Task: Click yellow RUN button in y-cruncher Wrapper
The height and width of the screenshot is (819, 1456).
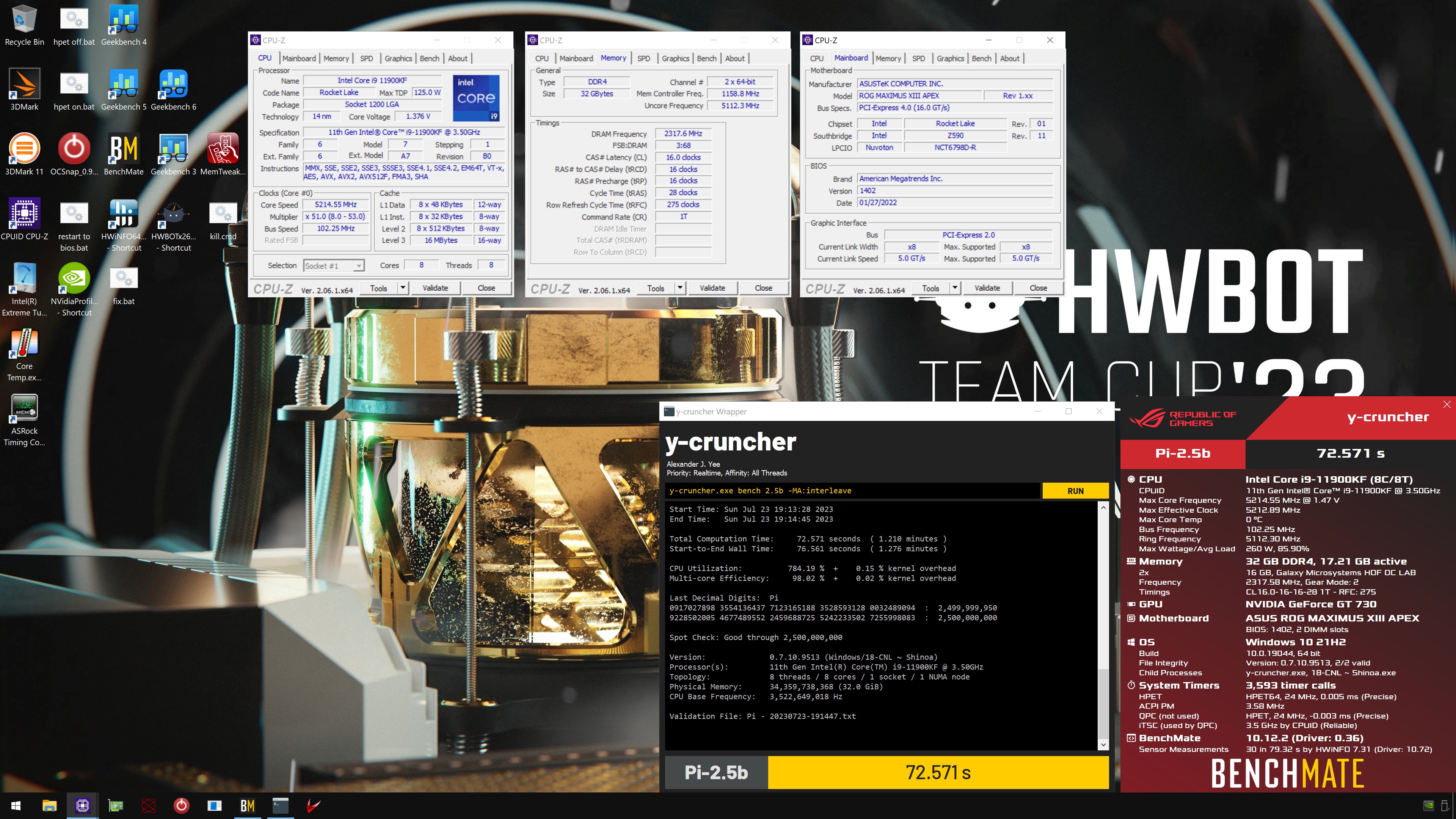Action: [x=1075, y=491]
